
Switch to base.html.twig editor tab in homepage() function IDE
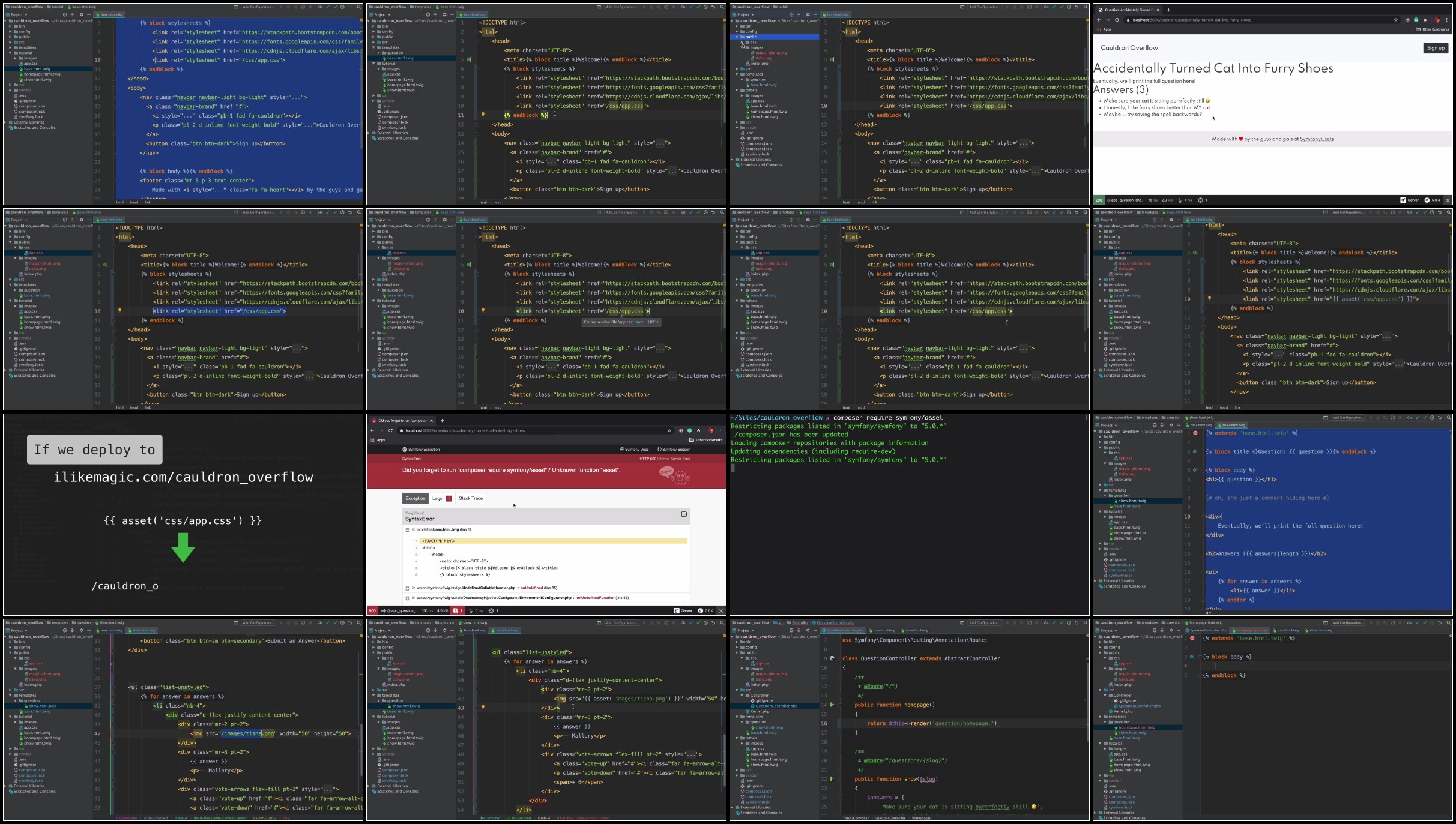pos(882,630)
